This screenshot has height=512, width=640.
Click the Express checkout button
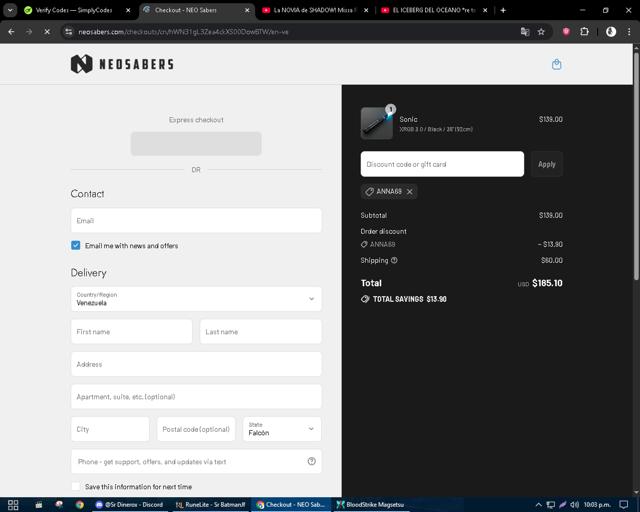196,144
